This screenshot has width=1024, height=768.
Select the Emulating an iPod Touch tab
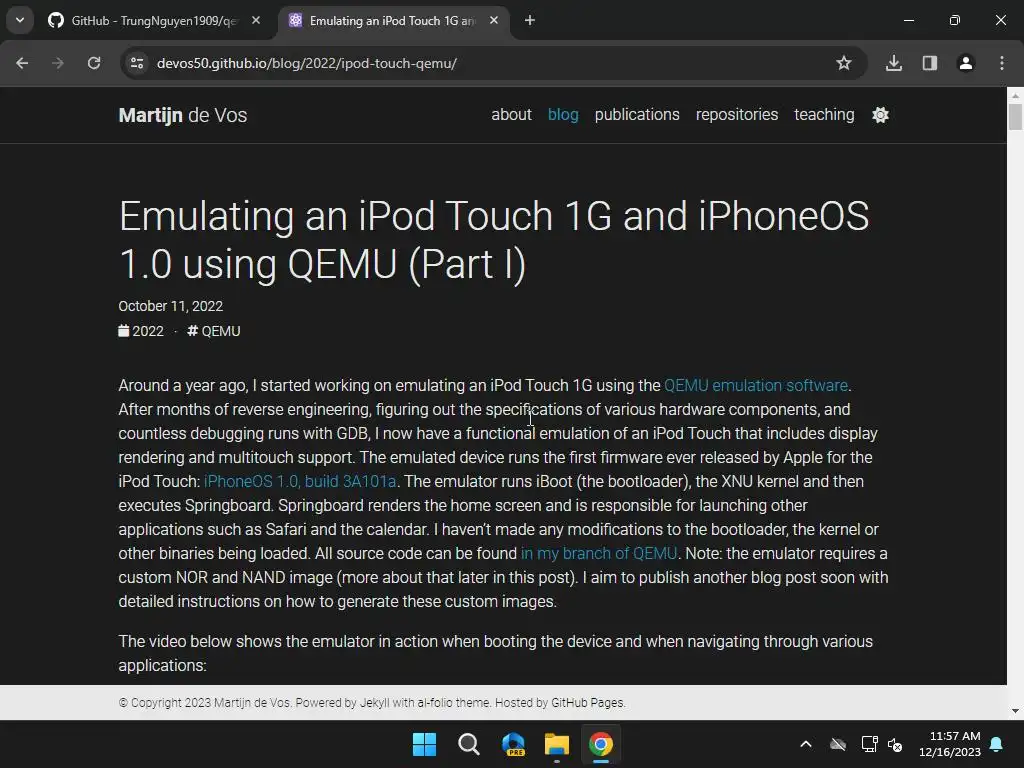393,21
